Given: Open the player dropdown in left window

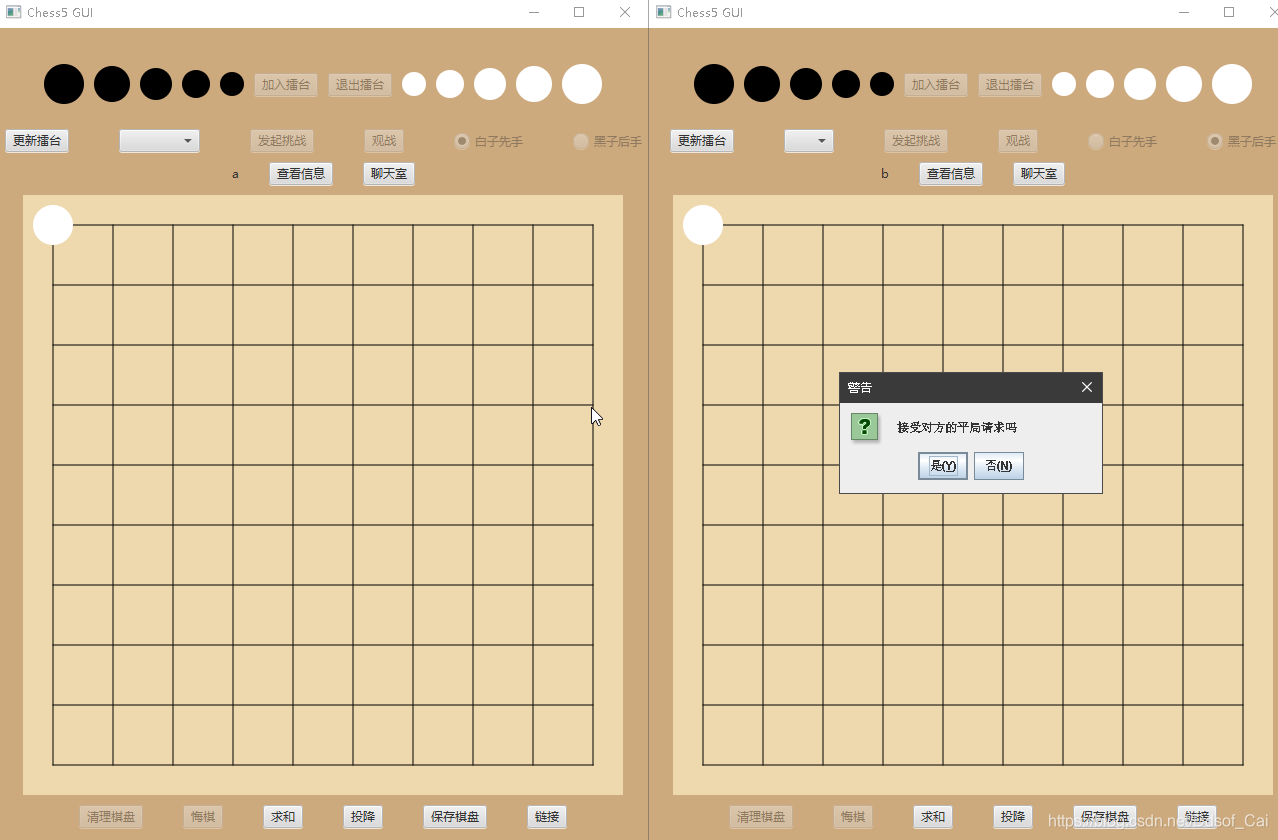Looking at the screenshot, I should [x=159, y=141].
